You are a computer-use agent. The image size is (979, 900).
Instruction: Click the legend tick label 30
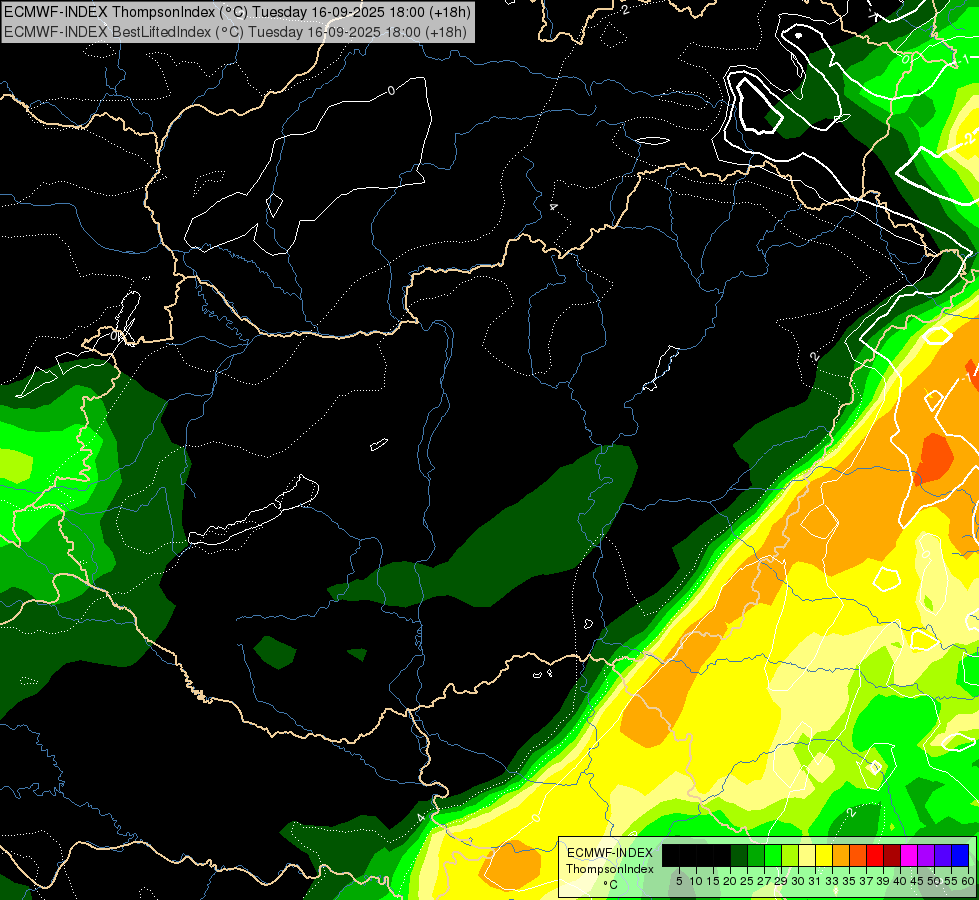click(x=799, y=881)
